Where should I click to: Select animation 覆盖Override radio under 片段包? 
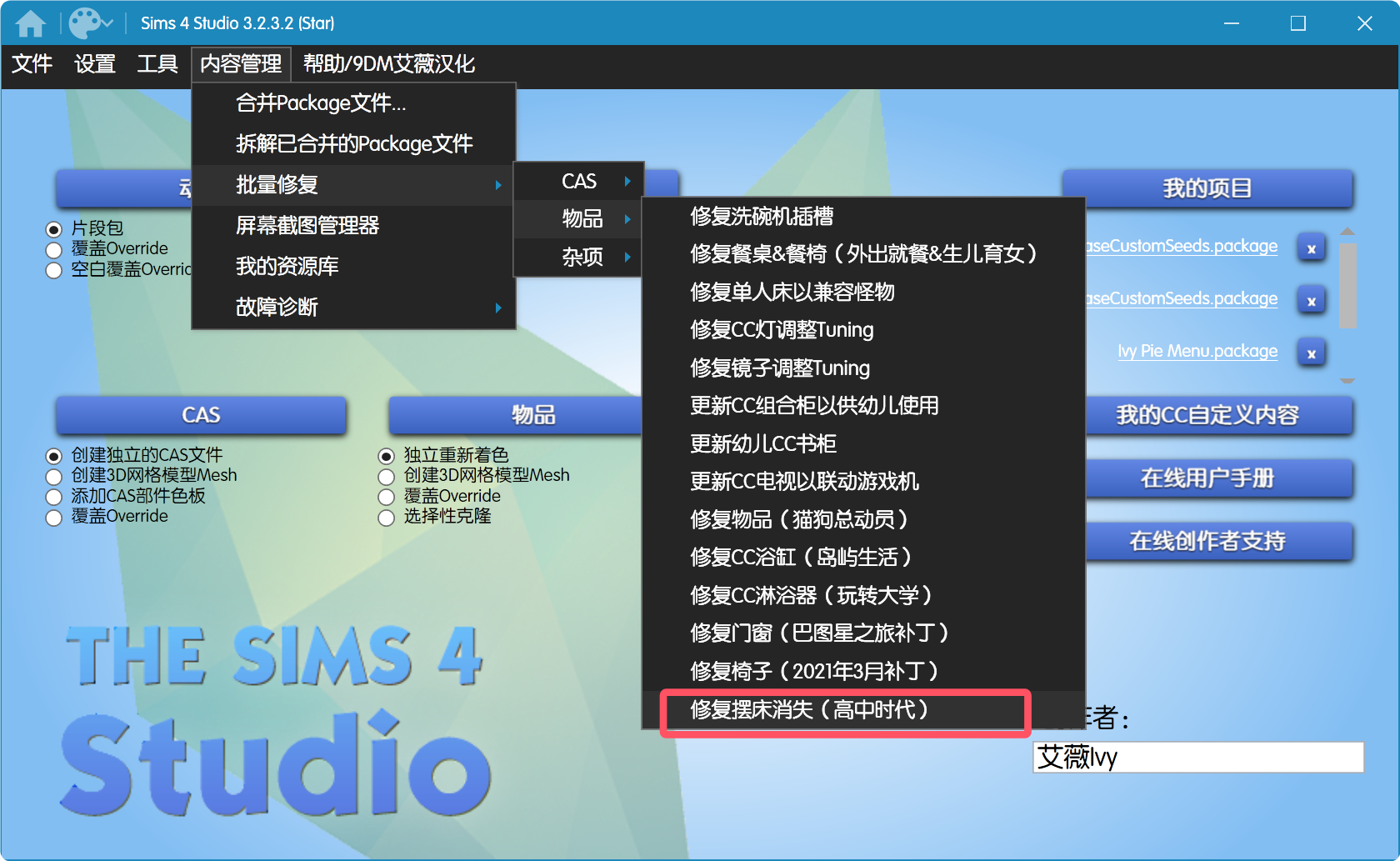(x=54, y=250)
